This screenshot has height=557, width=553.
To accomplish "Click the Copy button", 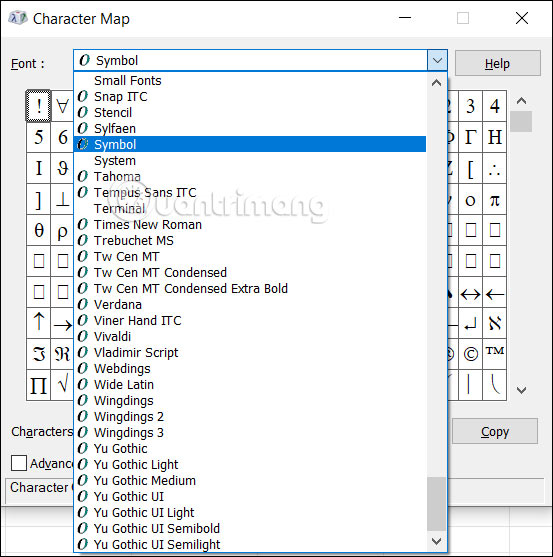I will [495, 431].
